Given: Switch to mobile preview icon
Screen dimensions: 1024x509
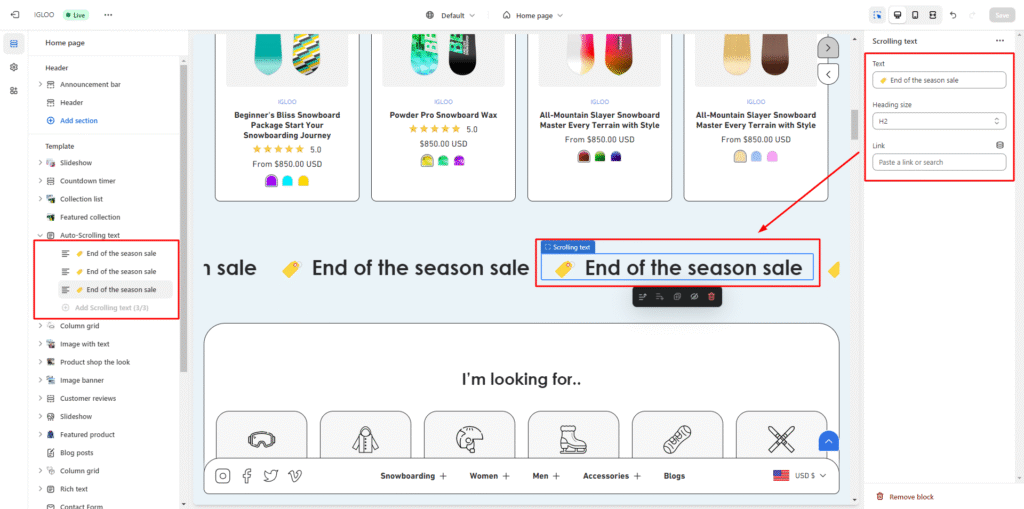Looking at the screenshot, I should pos(914,15).
